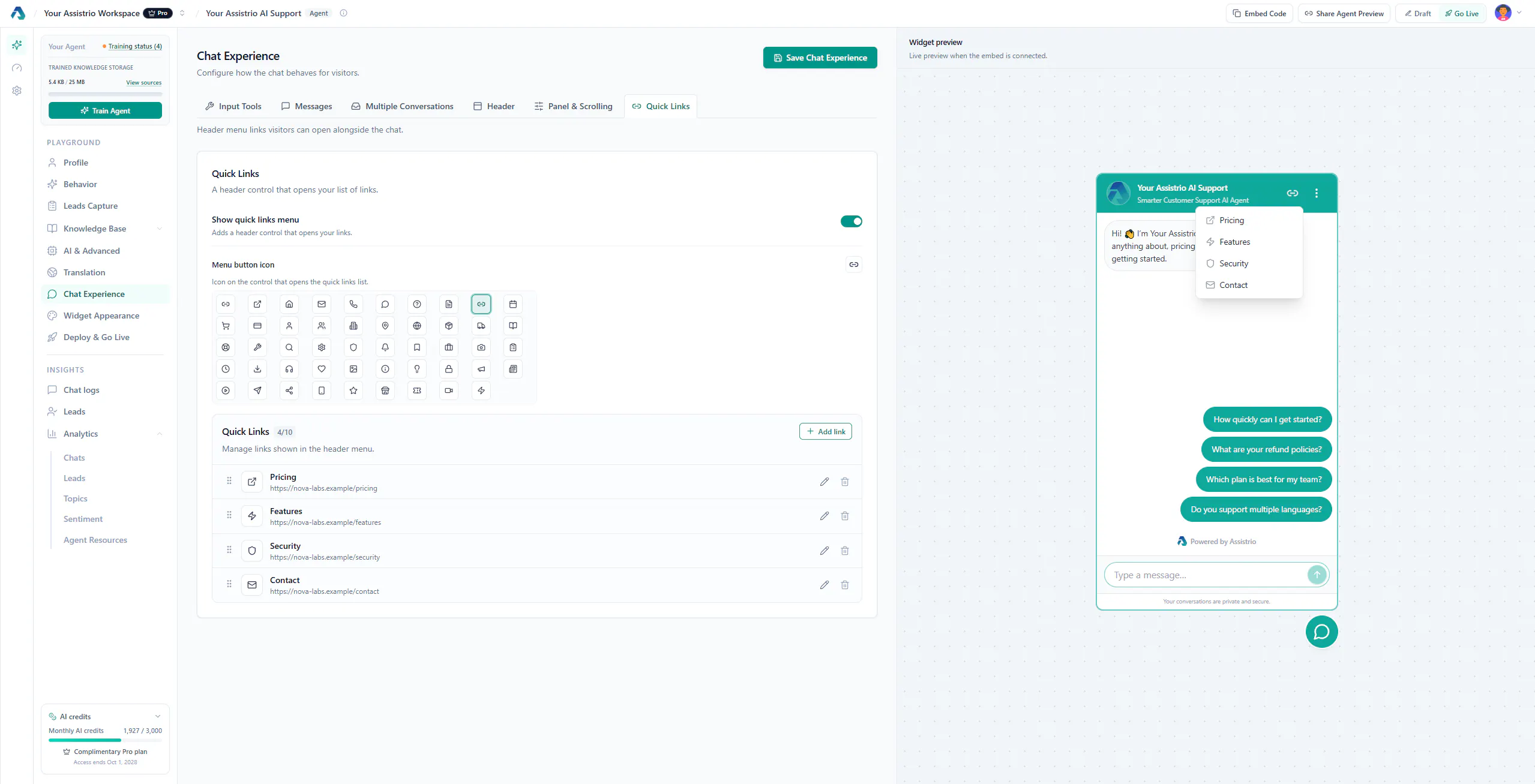Click the Train Agent button
1535x784 pixels.
(105, 110)
